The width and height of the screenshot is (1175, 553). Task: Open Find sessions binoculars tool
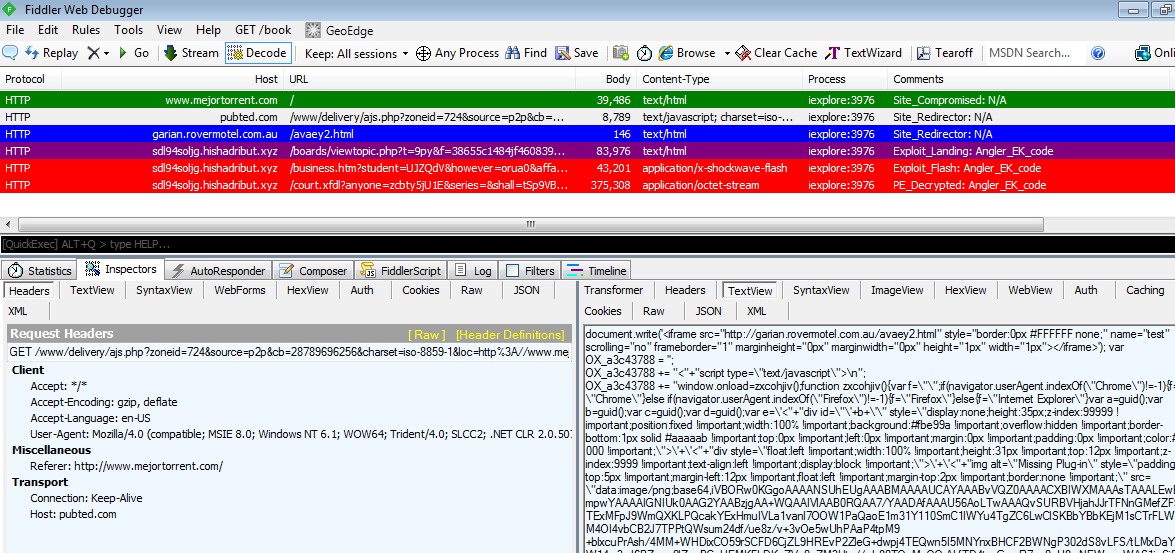[x=526, y=53]
